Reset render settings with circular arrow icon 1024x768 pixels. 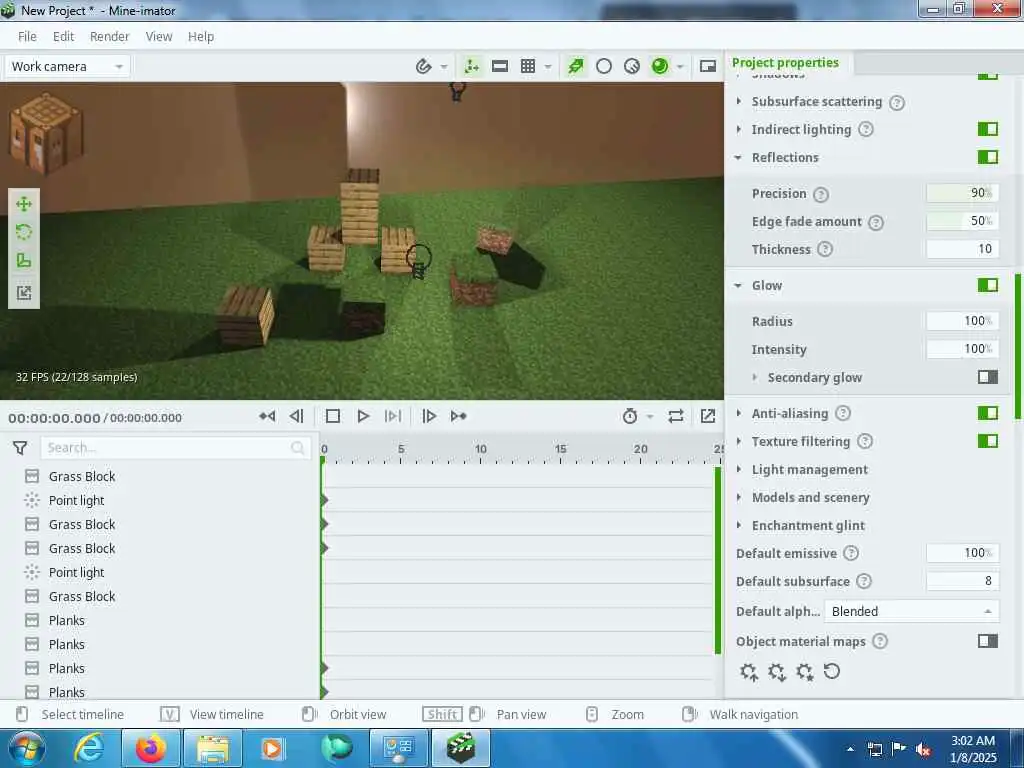(831, 671)
